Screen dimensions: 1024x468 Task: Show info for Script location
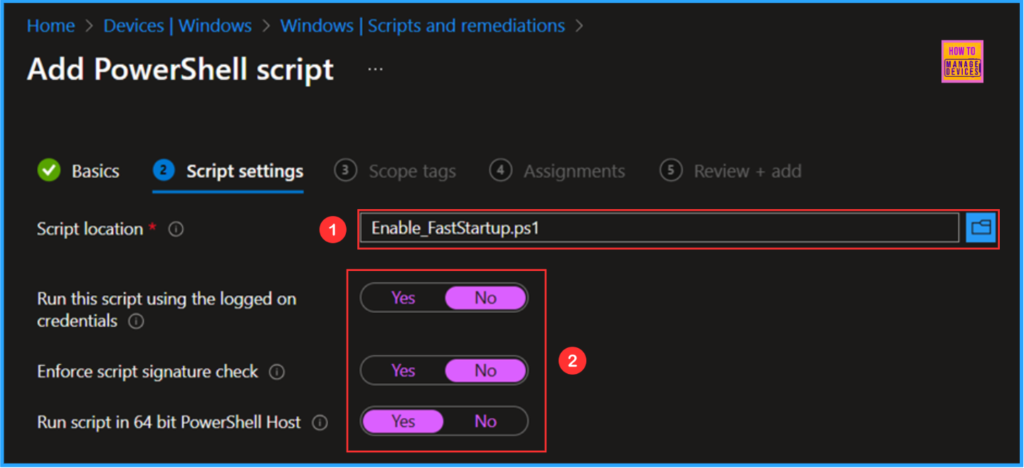176,230
